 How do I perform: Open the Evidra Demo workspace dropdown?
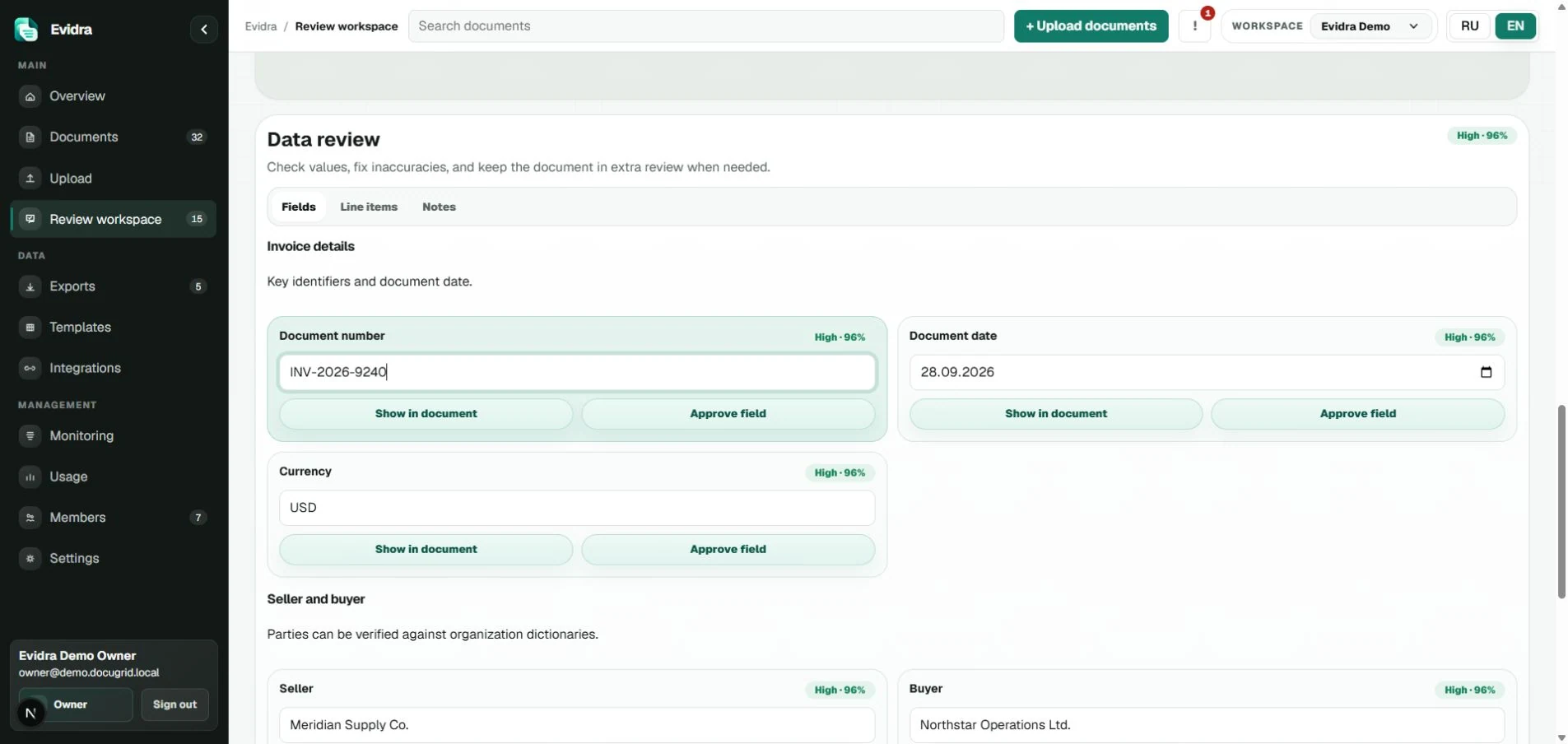[1370, 26]
